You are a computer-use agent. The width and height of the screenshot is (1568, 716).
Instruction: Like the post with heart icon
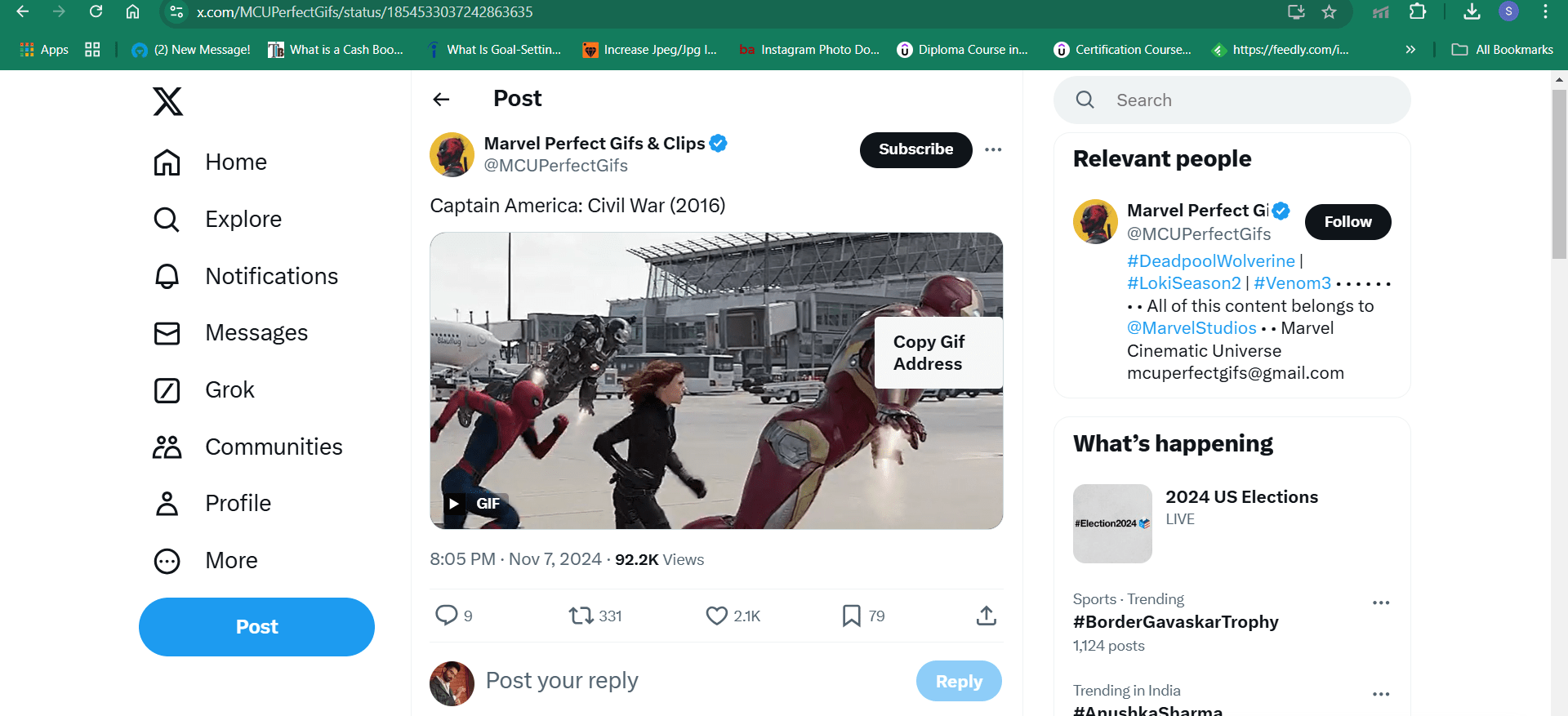pos(716,616)
